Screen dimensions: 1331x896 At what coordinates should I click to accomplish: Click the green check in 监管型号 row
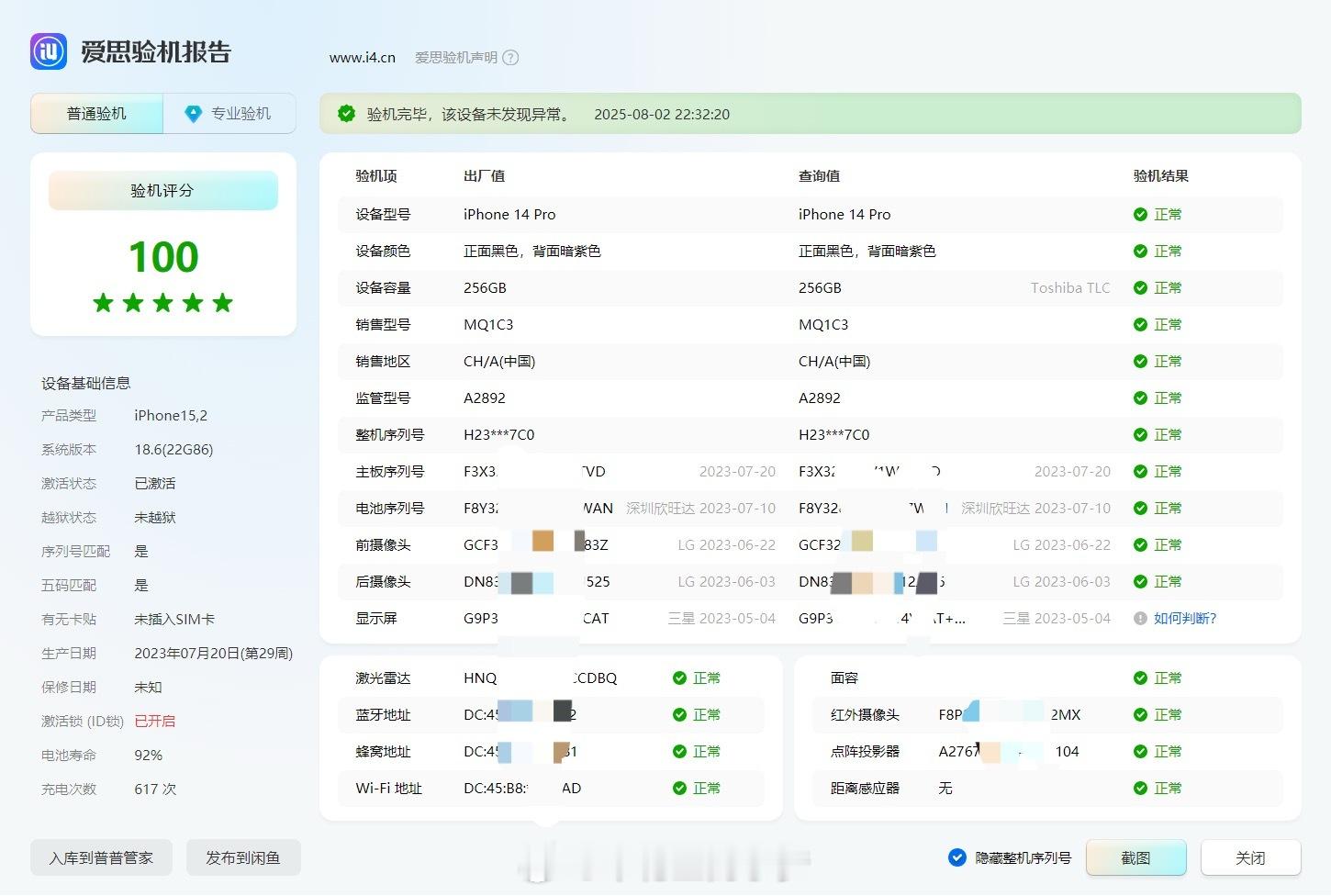[1140, 398]
